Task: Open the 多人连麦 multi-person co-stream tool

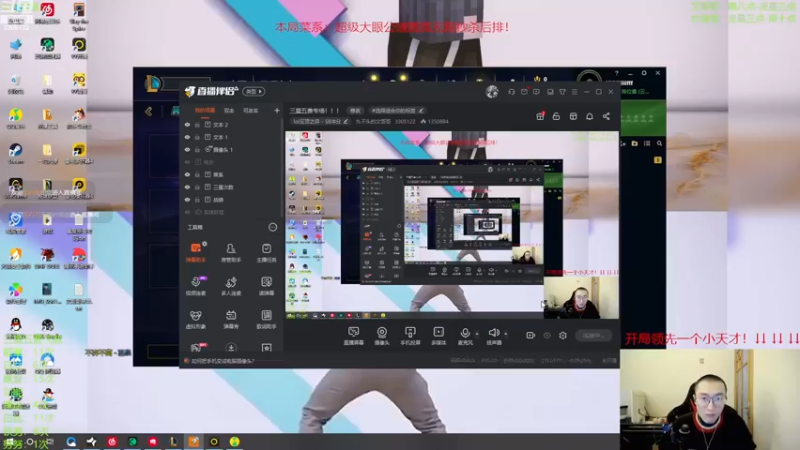Action: click(231, 286)
